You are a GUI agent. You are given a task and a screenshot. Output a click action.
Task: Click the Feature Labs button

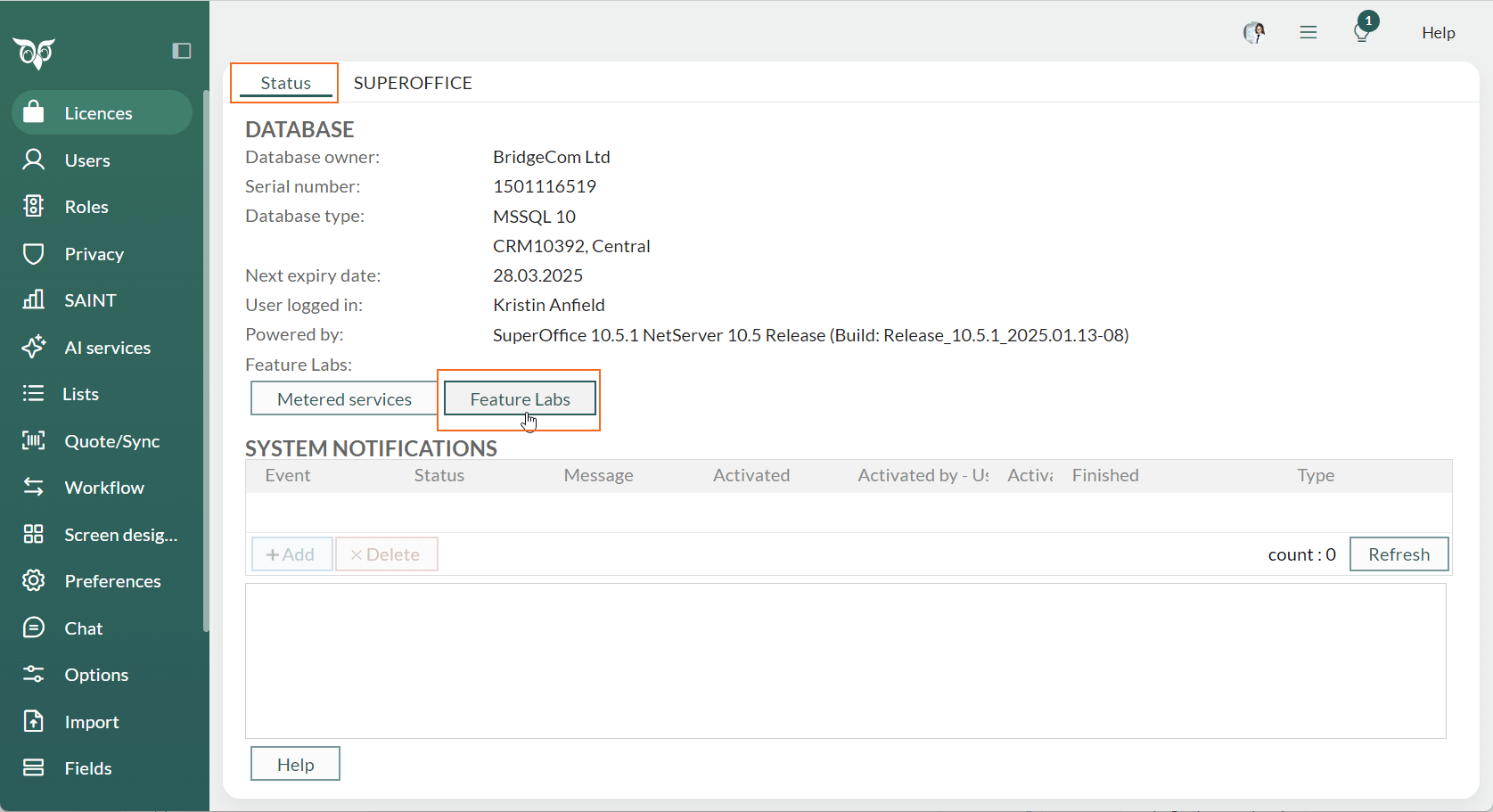pyautogui.click(x=520, y=398)
